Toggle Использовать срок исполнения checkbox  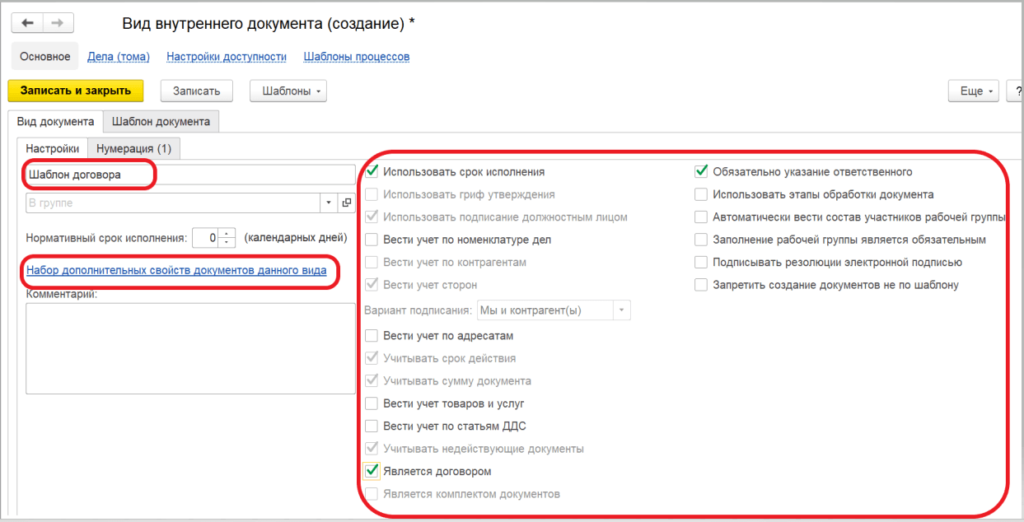(372, 172)
